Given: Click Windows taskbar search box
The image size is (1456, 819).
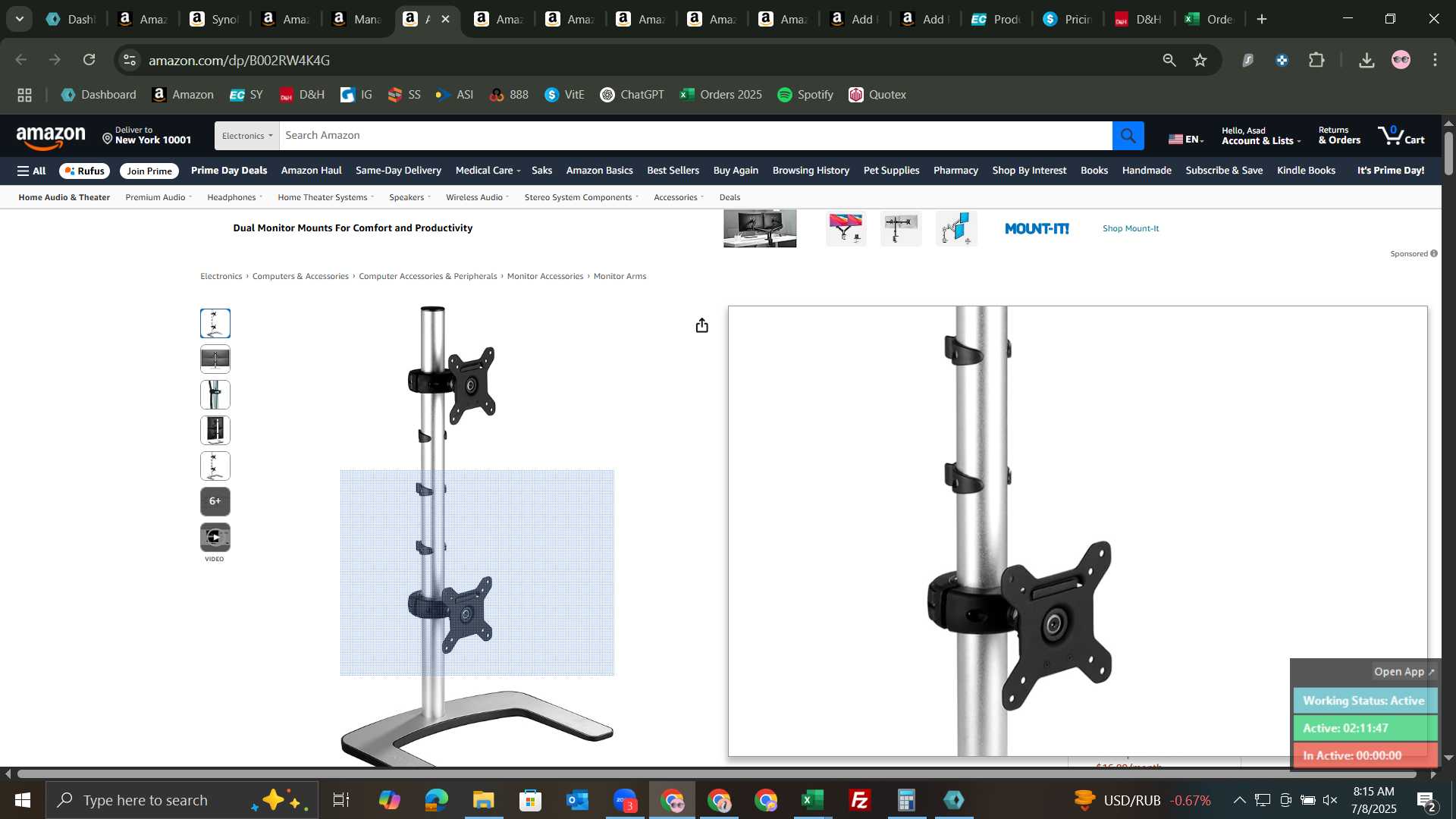Looking at the screenshot, I should [x=182, y=800].
